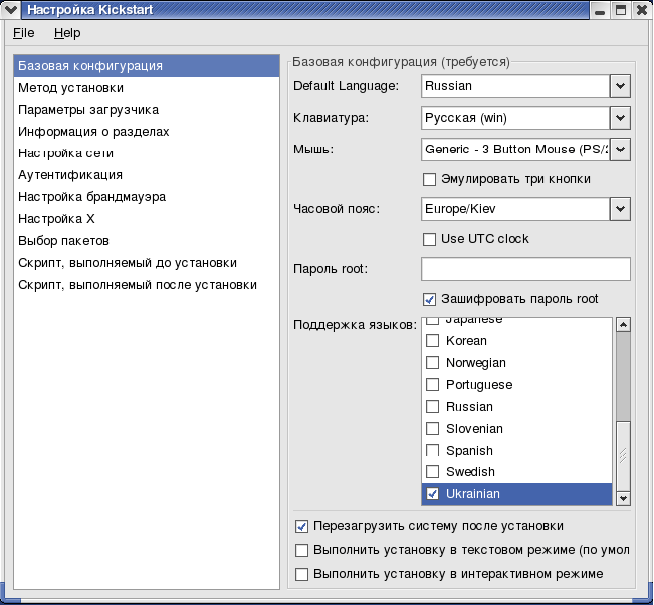
Task: Select Скрипт, выполняемый до установки
Action: [x=146, y=263]
